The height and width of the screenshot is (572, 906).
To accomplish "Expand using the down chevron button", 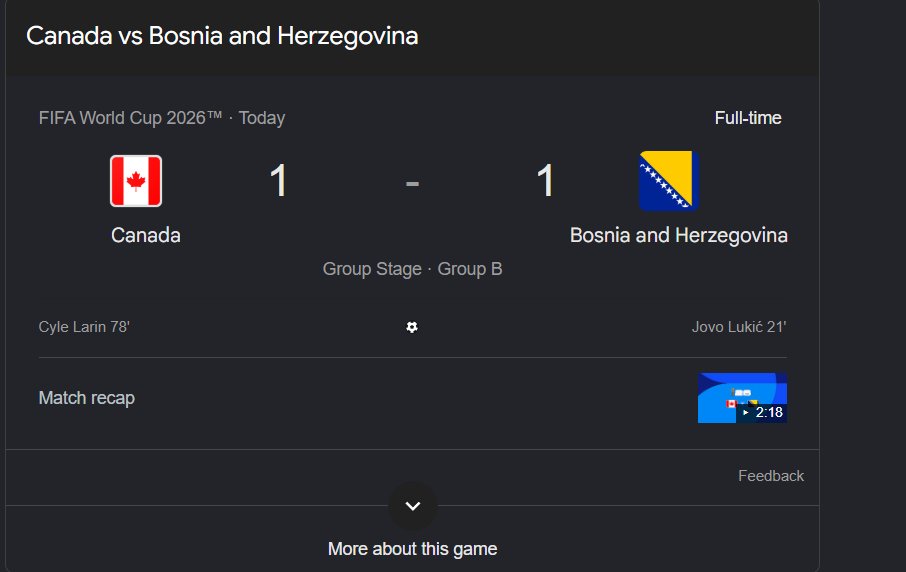I will 413,506.
